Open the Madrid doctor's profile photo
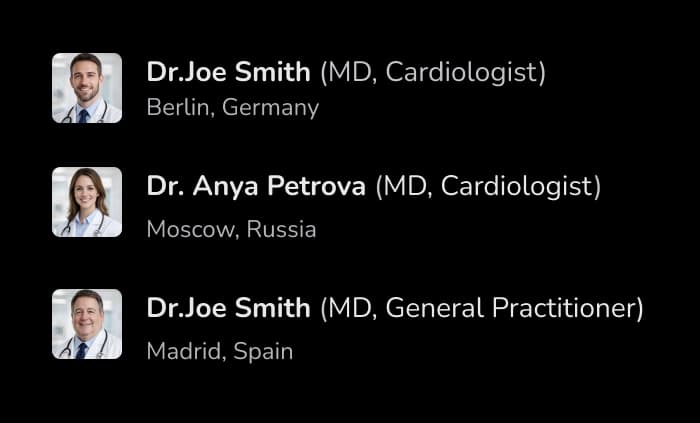This screenshot has width=700, height=423. click(x=87, y=324)
